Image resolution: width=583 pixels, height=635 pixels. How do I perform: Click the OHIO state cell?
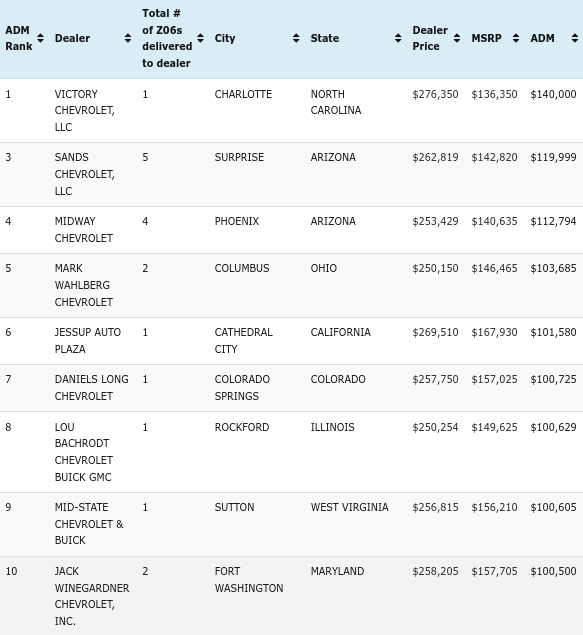[x=324, y=268]
